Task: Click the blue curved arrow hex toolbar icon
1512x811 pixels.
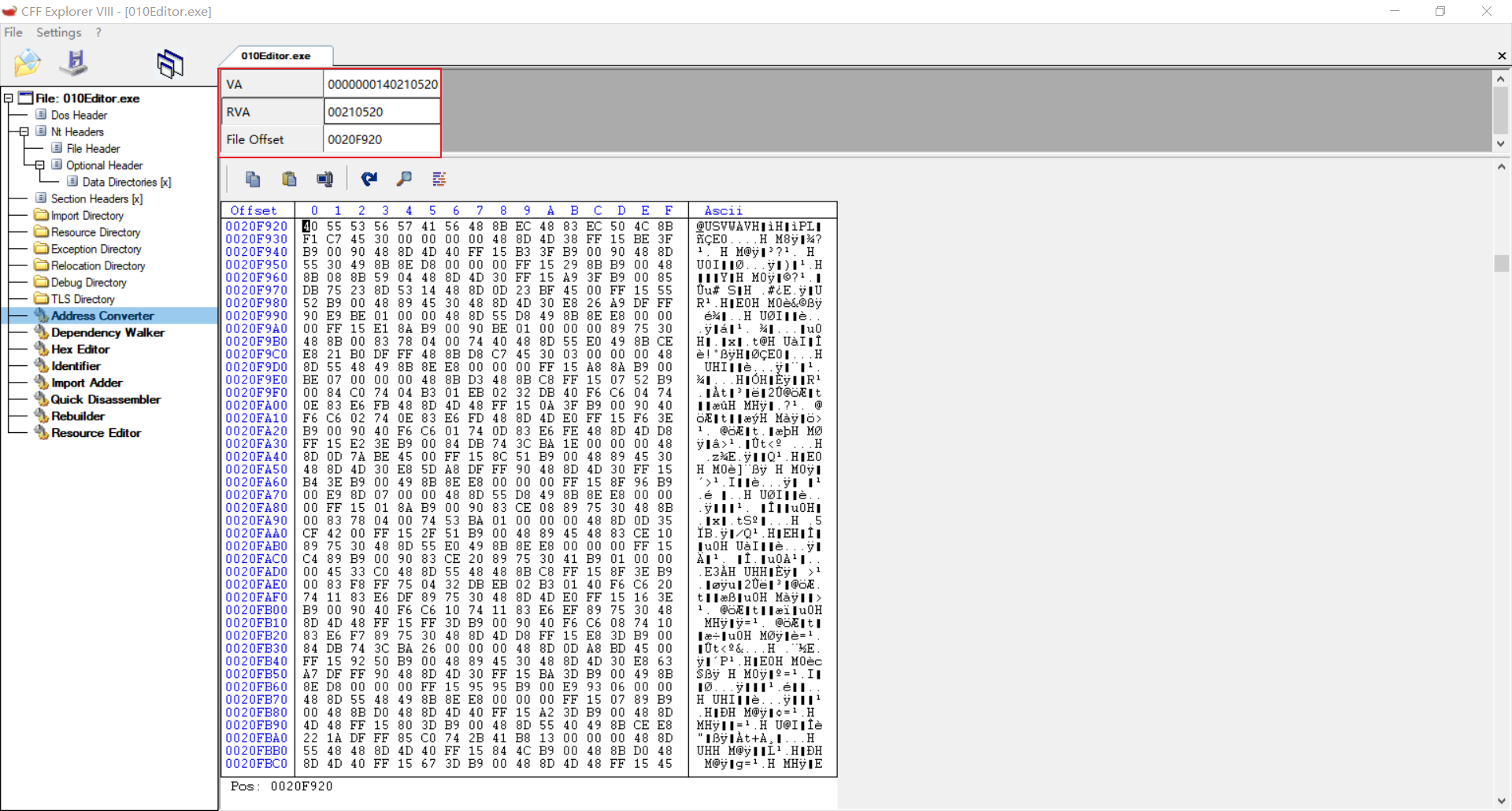Action: pos(369,180)
